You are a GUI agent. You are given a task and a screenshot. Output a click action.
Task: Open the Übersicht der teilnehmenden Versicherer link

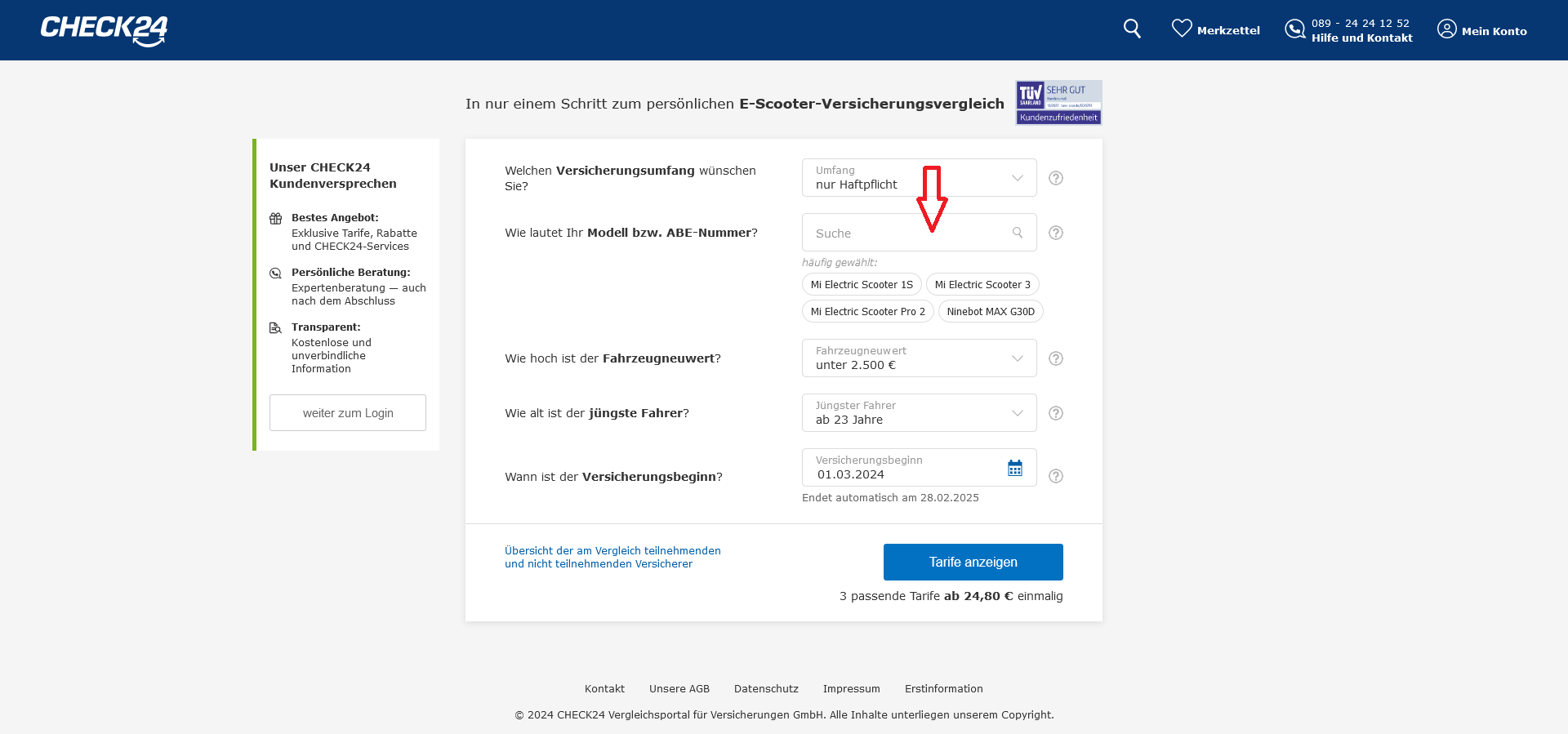pos(612,558)
